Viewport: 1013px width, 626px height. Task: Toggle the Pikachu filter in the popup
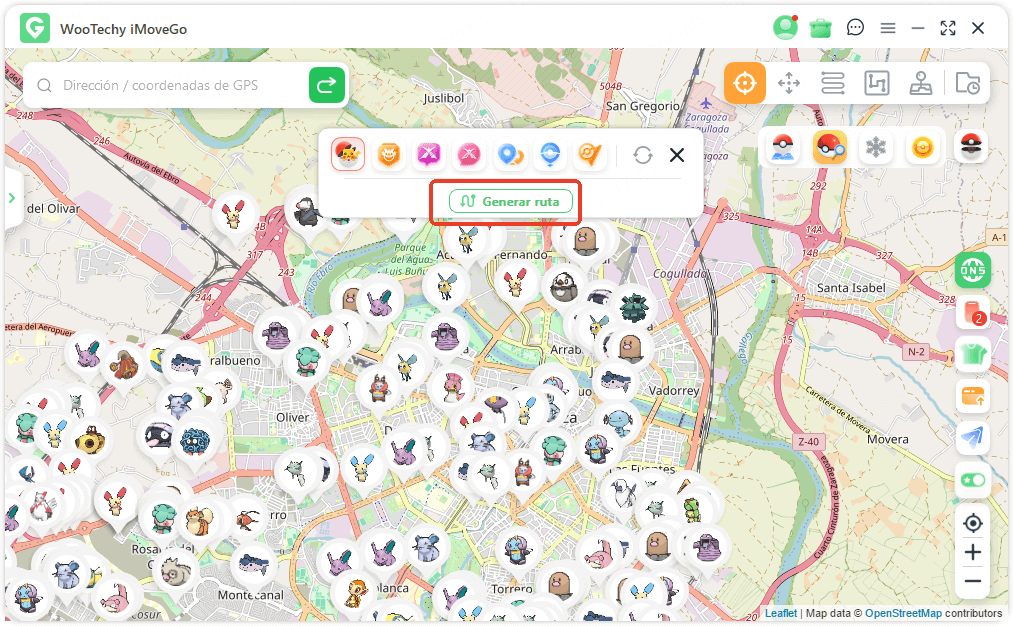[349, 155]
